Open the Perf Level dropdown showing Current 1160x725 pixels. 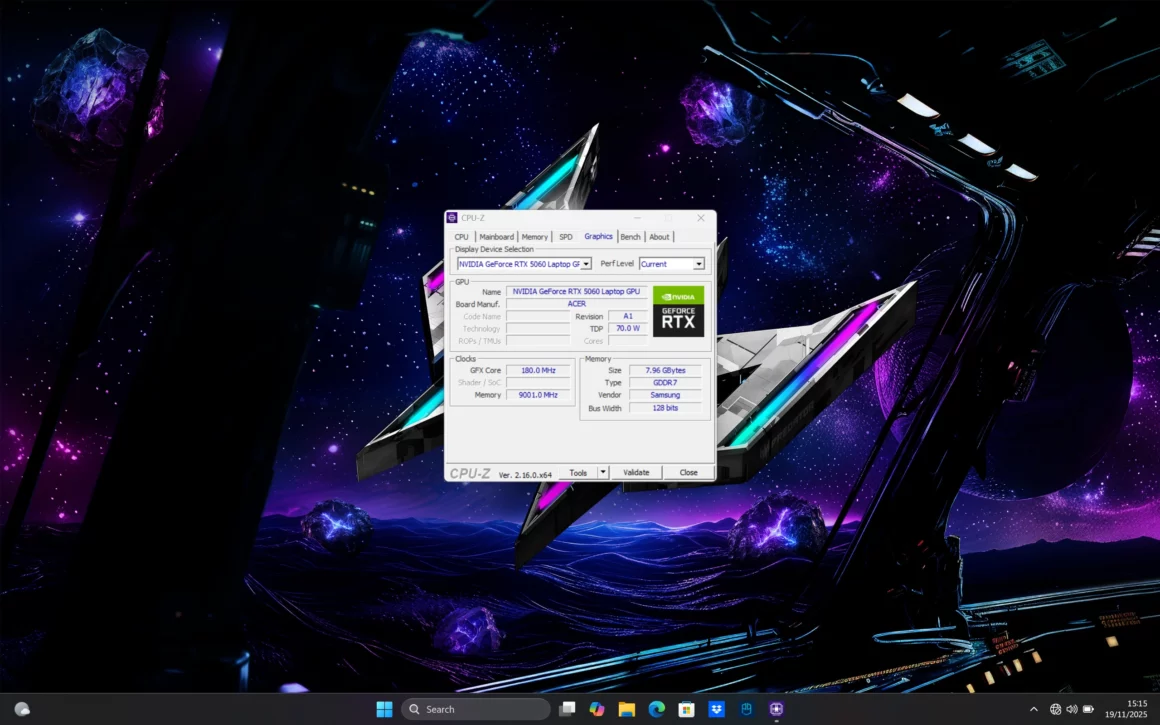tap(700, 263)
